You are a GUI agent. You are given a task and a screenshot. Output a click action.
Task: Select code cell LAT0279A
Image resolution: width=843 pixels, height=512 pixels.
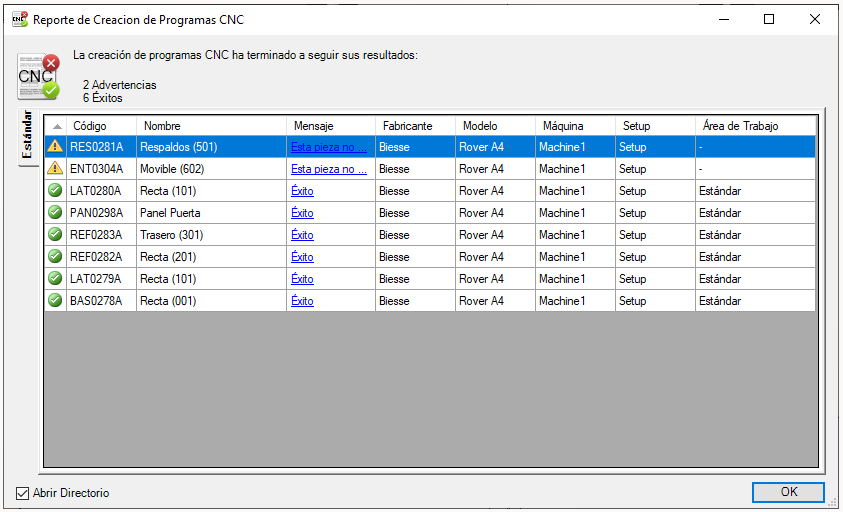tap(102, 279)
